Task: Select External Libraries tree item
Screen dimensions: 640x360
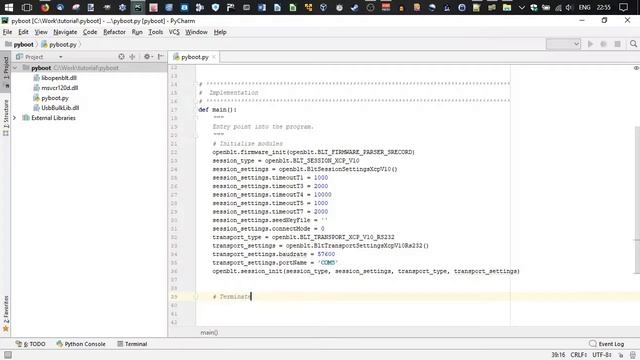Action: coord(53,118)
